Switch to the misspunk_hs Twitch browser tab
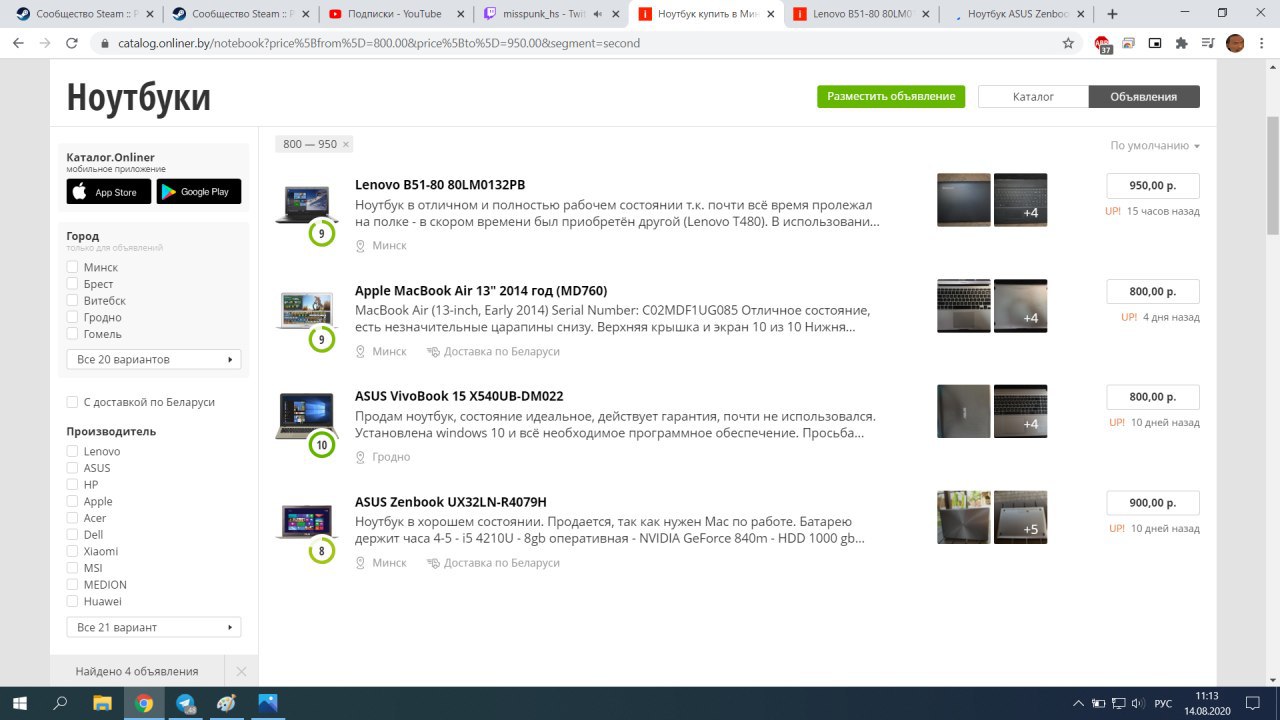This screenshot has height=720, width=1280. click(x=550, y=14)
